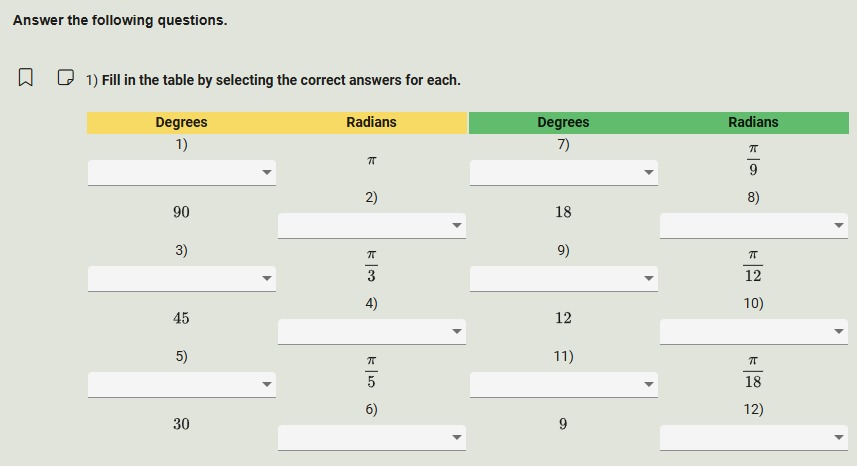
Task: Select dropdown 5 for degrees of π/5
Action: click(x=181, y=384)
